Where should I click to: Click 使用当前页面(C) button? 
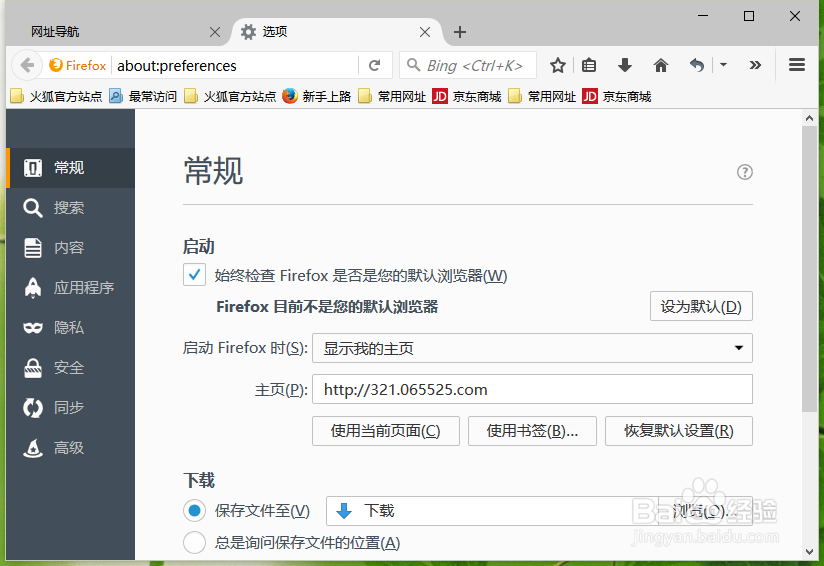(386, 431)
